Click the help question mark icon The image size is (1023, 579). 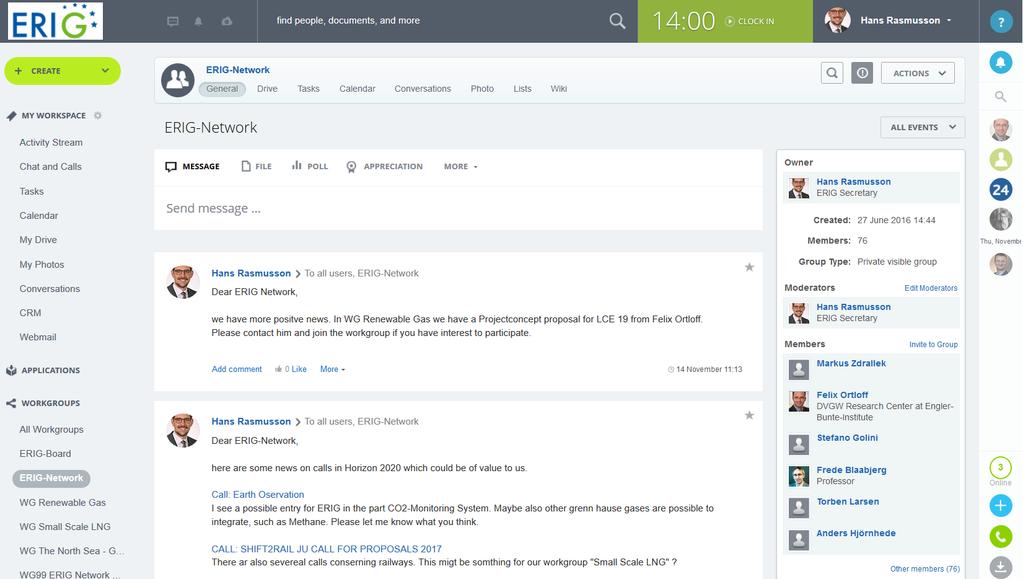click(x=1001, y=22)
